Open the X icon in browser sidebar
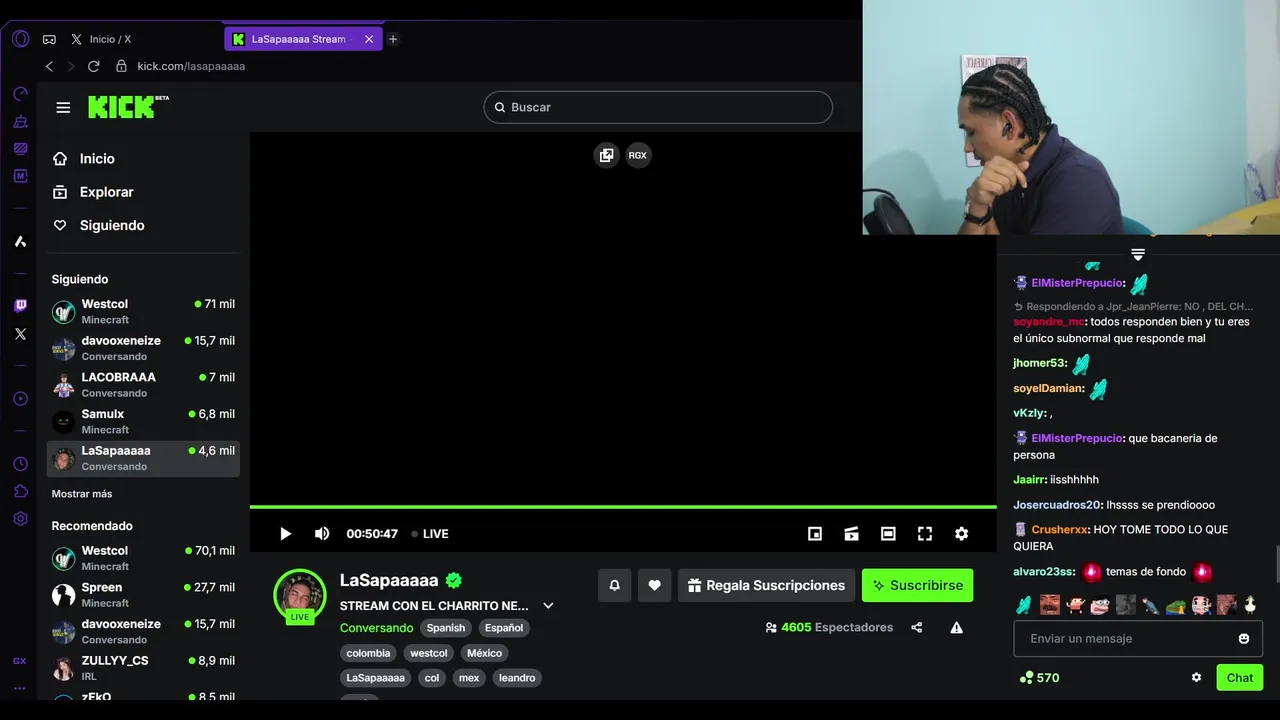 coord(20,334)
